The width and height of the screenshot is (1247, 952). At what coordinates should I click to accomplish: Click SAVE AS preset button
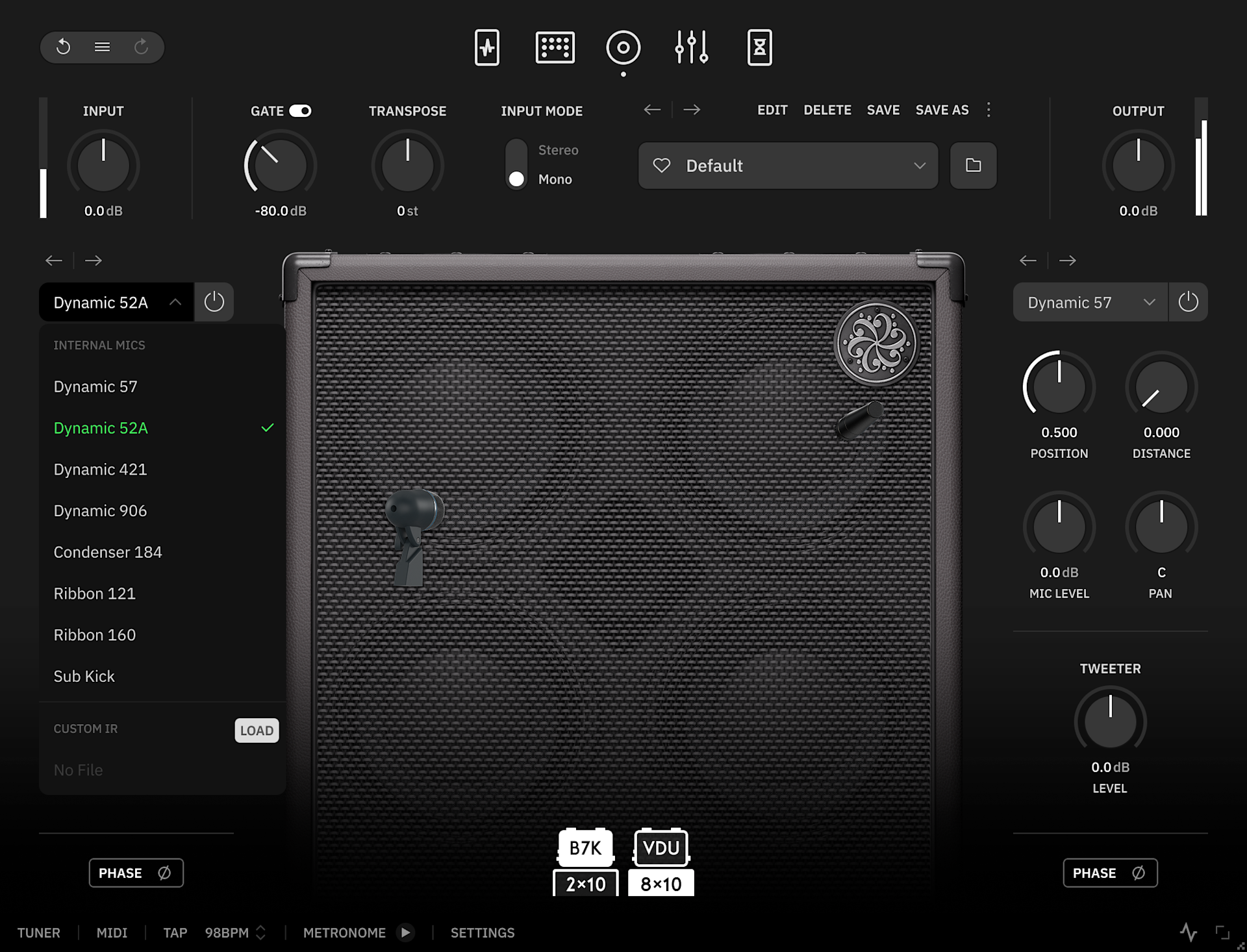click(942, 110)
